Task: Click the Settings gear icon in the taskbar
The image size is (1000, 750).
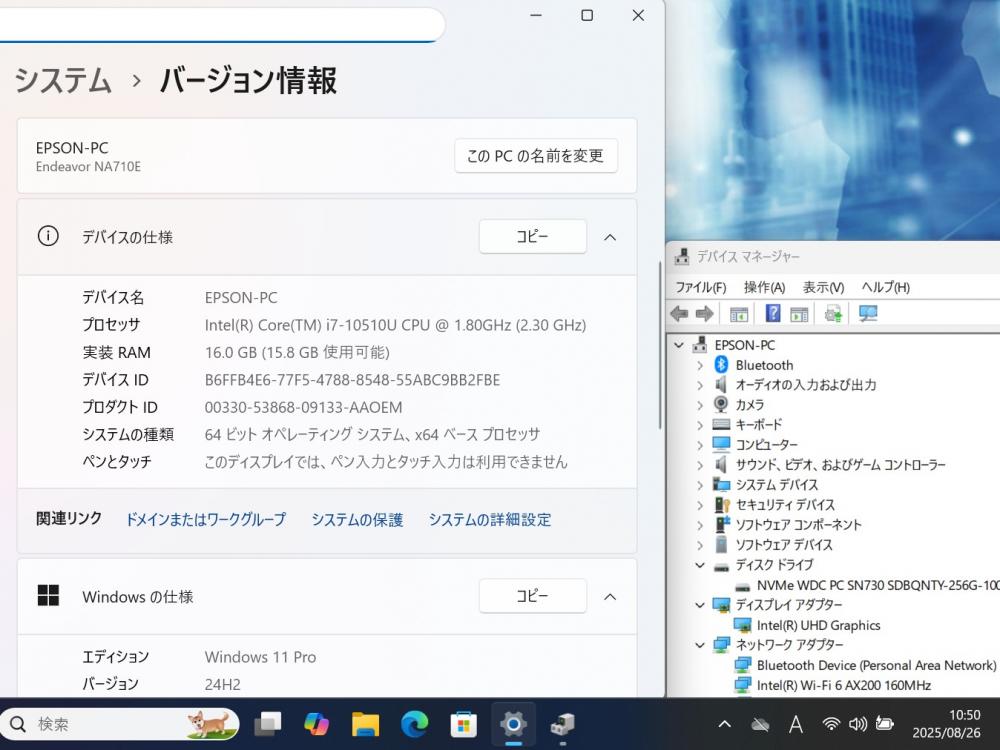Action: coord(513,723)
